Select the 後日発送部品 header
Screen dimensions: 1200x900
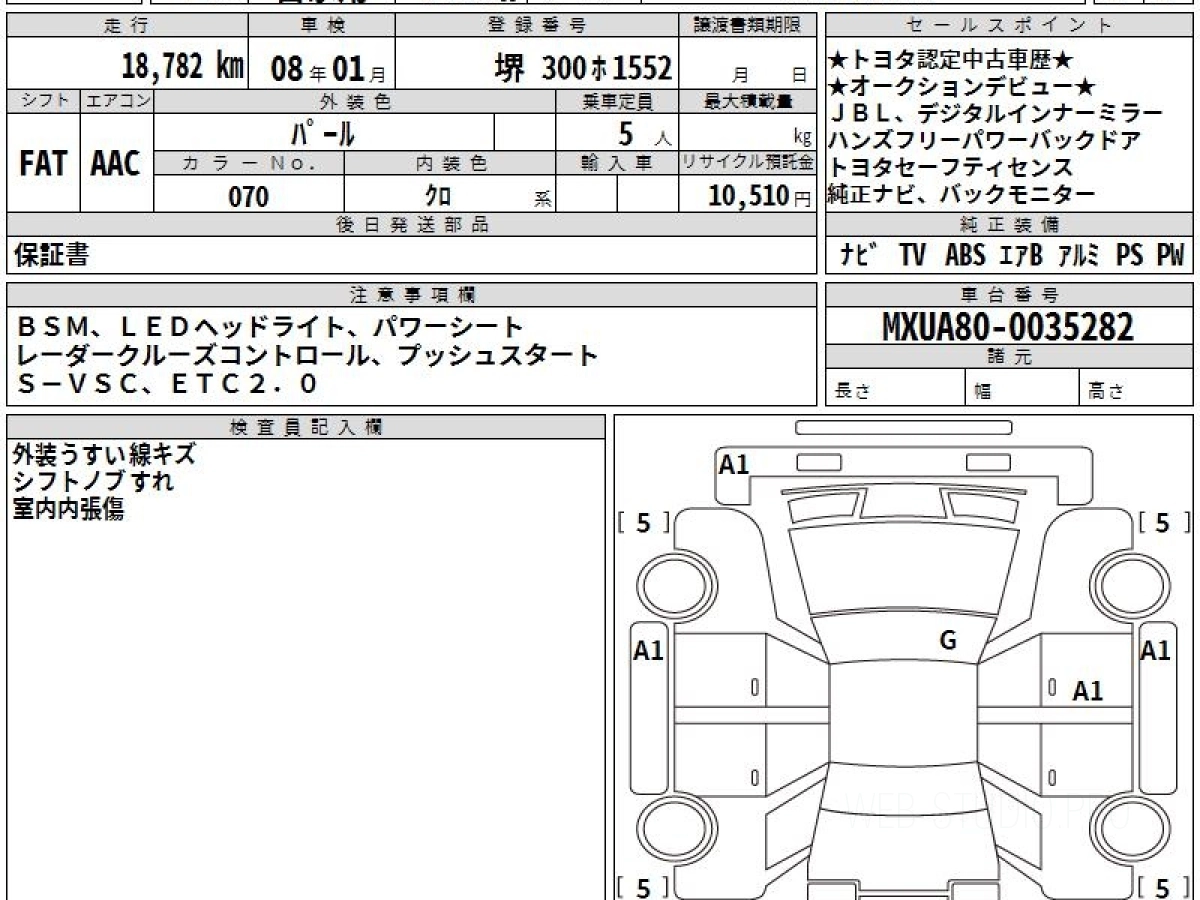click(x=412, y=224)
